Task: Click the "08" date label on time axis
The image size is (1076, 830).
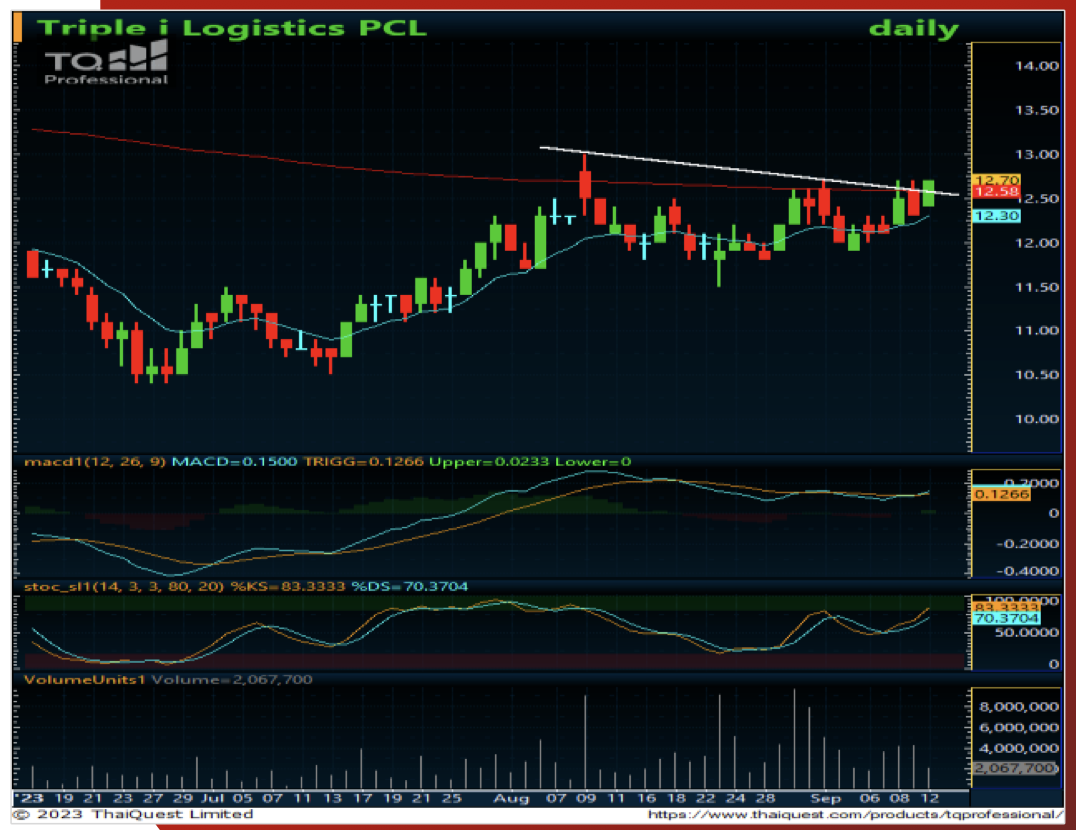Action: 900,798
